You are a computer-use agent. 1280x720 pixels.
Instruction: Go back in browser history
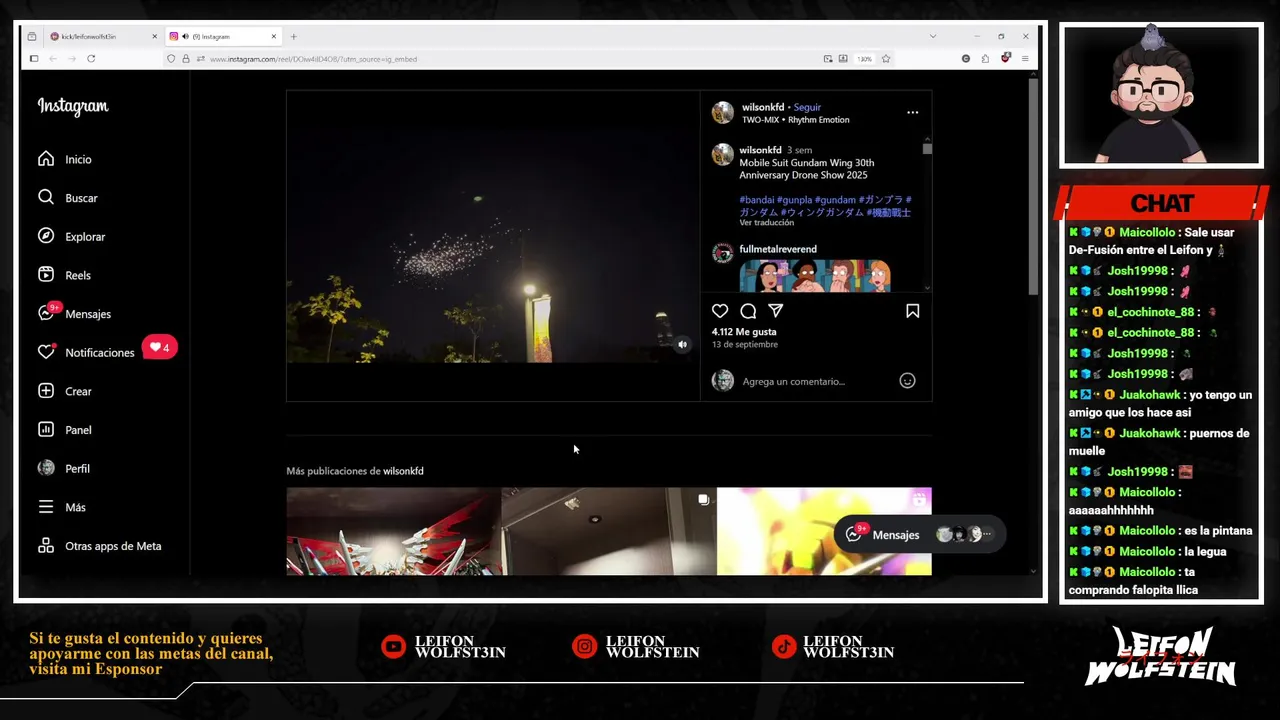pyautogui.click(x=53, y=59)
